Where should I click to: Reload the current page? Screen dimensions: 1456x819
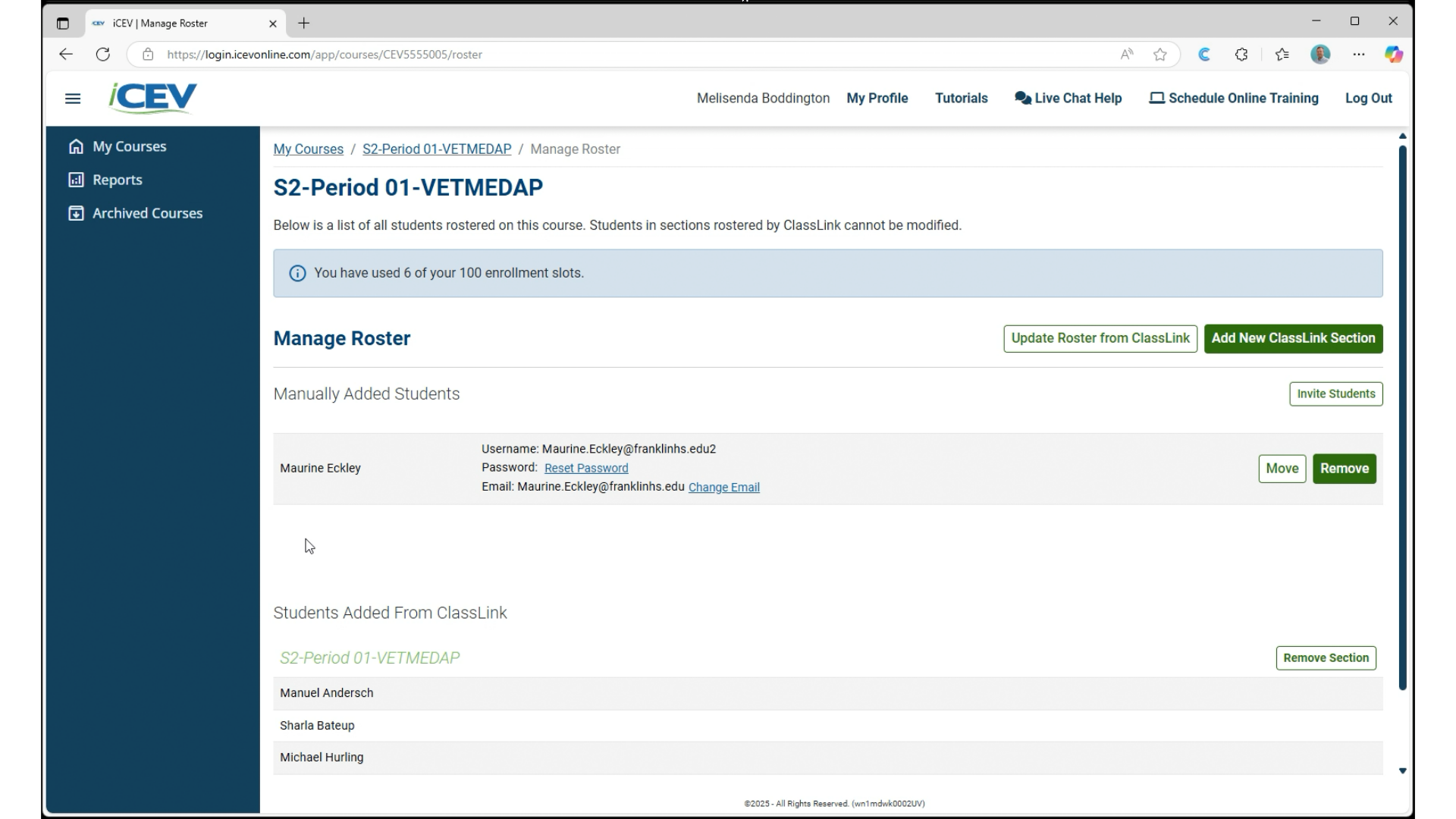(103, 54)
